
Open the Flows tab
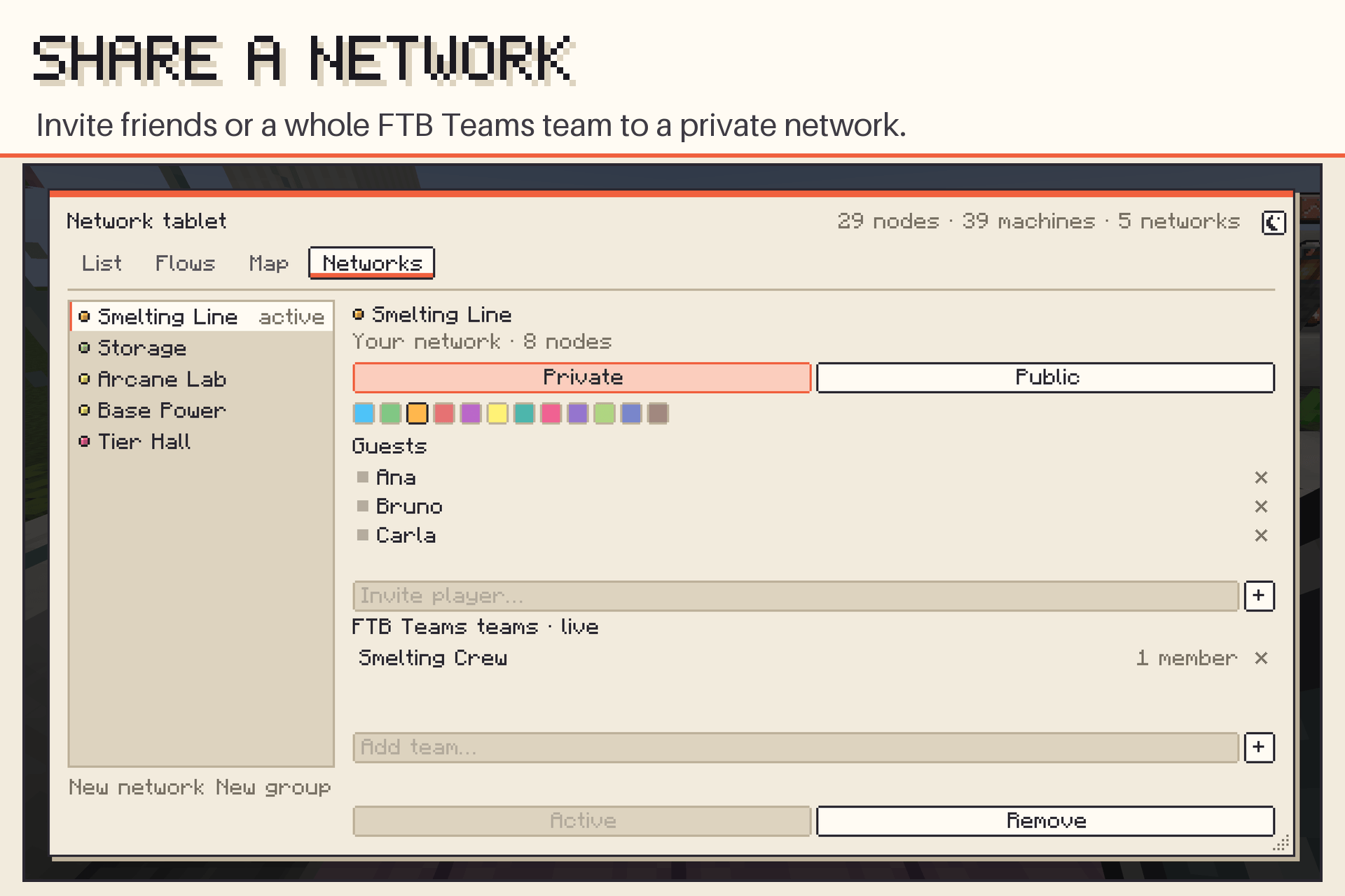point(185,263)
